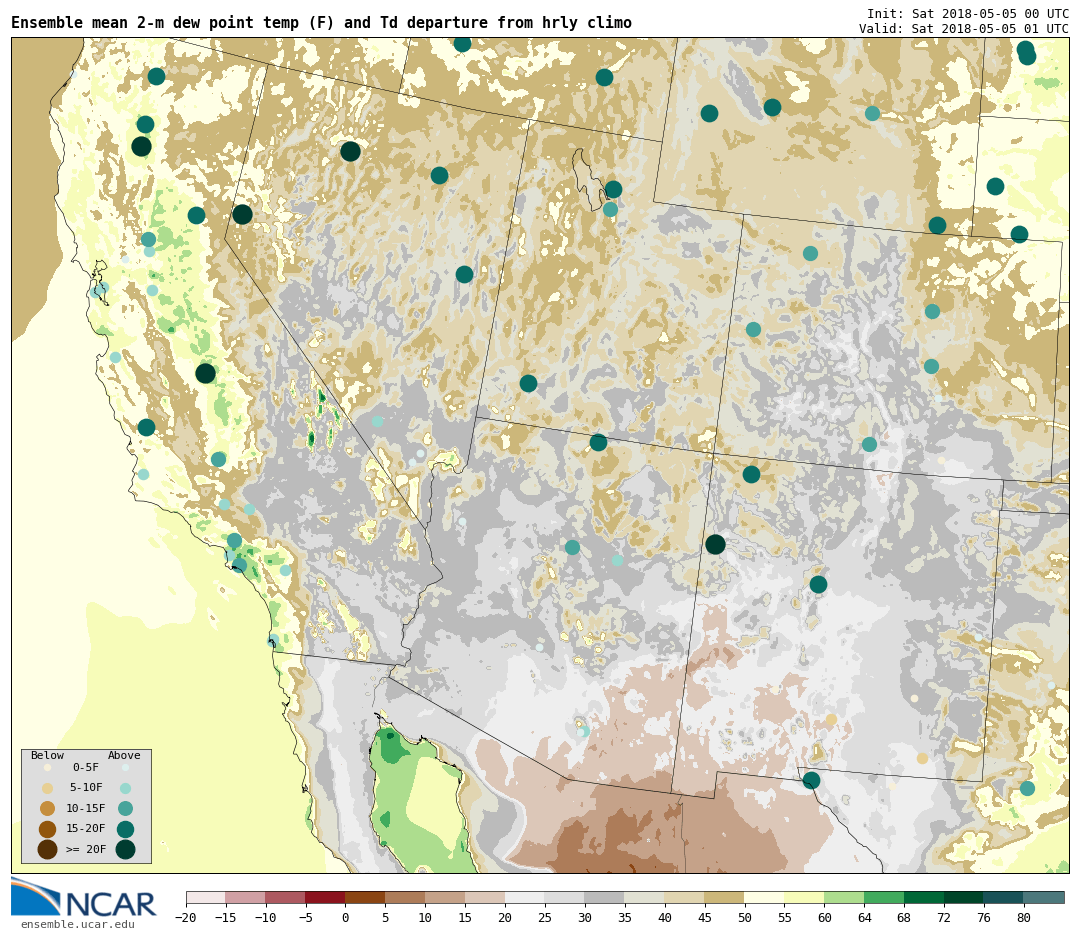Click the 64 color bar tick label
The image size is (1080, 936).
(864, 917)
